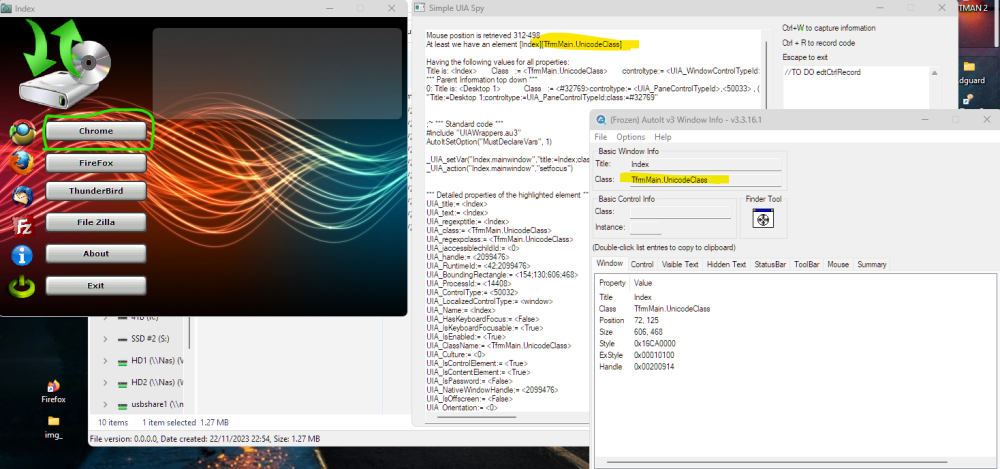
Task: Click the '1 item selected 1.27 MB' status text
Action: 185,422
